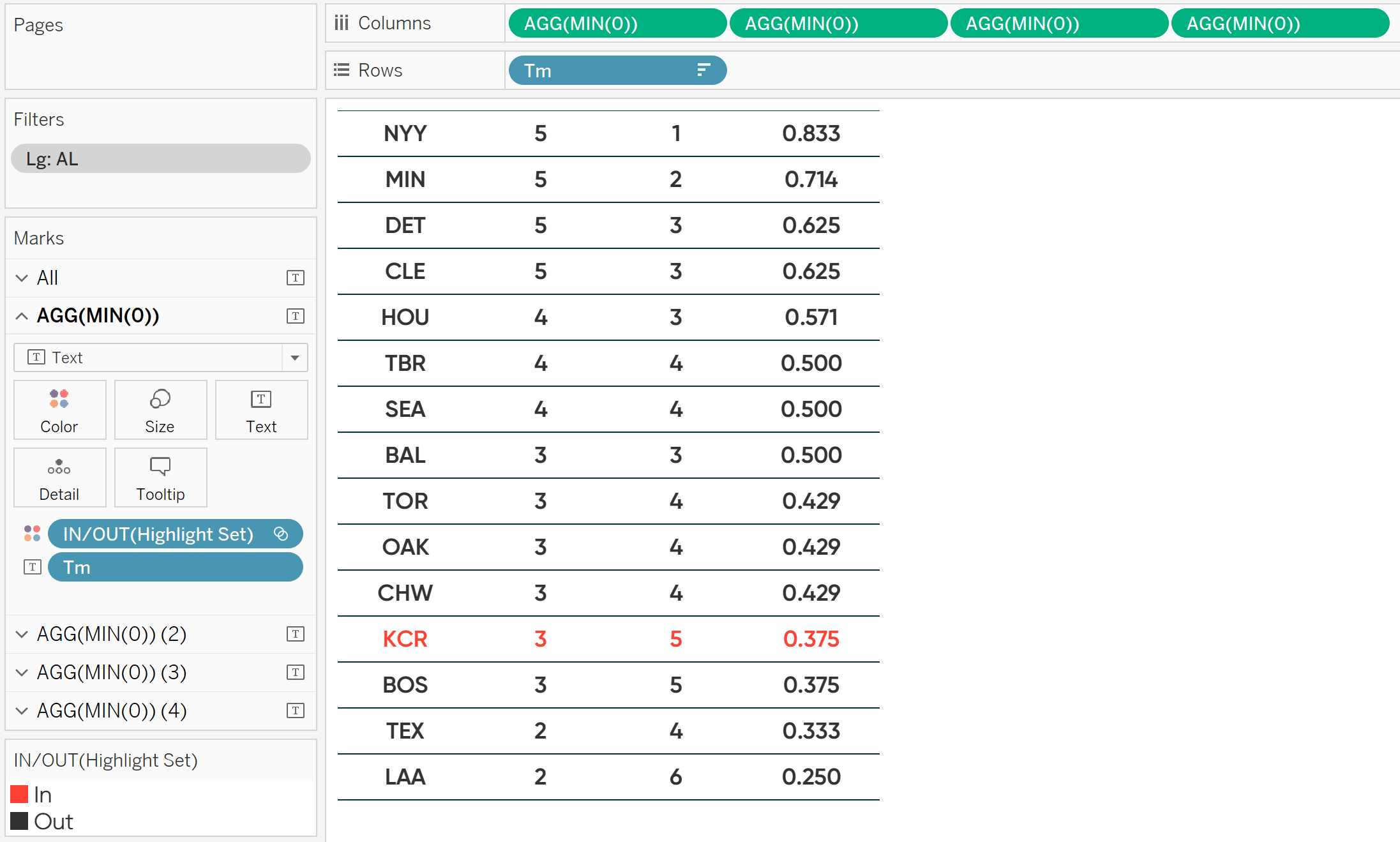Viewport: 1400px width, 842px height.
Task: Click set icon on IN/OUT(Highlight Set) pill
Action: tap(281, 534)
